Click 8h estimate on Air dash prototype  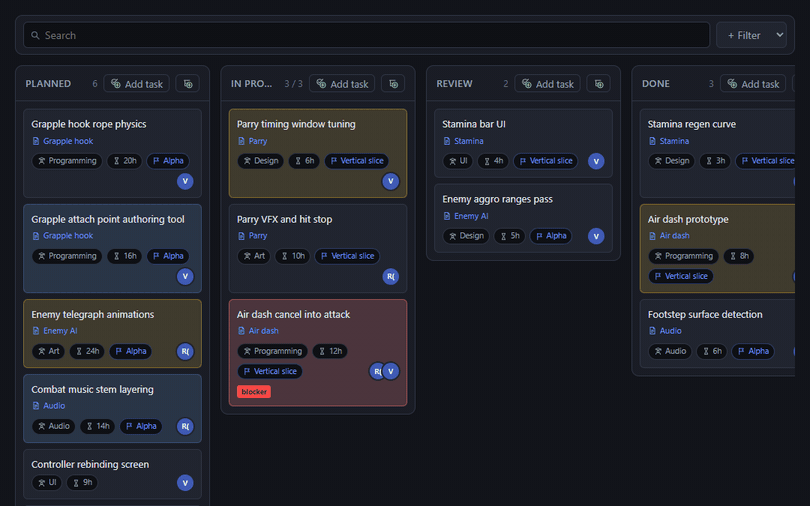coord(739,256)
